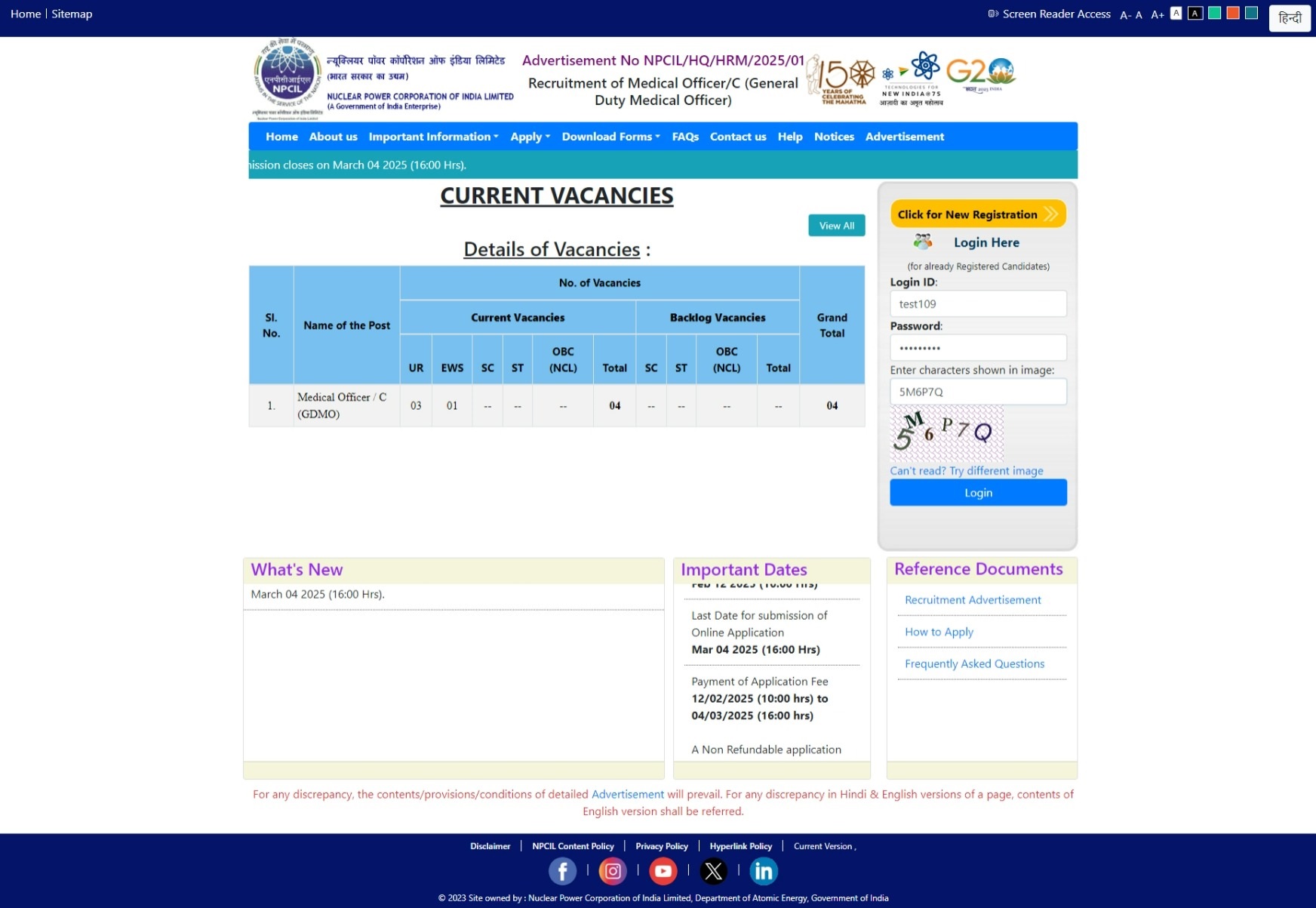Click the What's New March 04 2025 entry

pyautogui.click(x=318, y=594)
